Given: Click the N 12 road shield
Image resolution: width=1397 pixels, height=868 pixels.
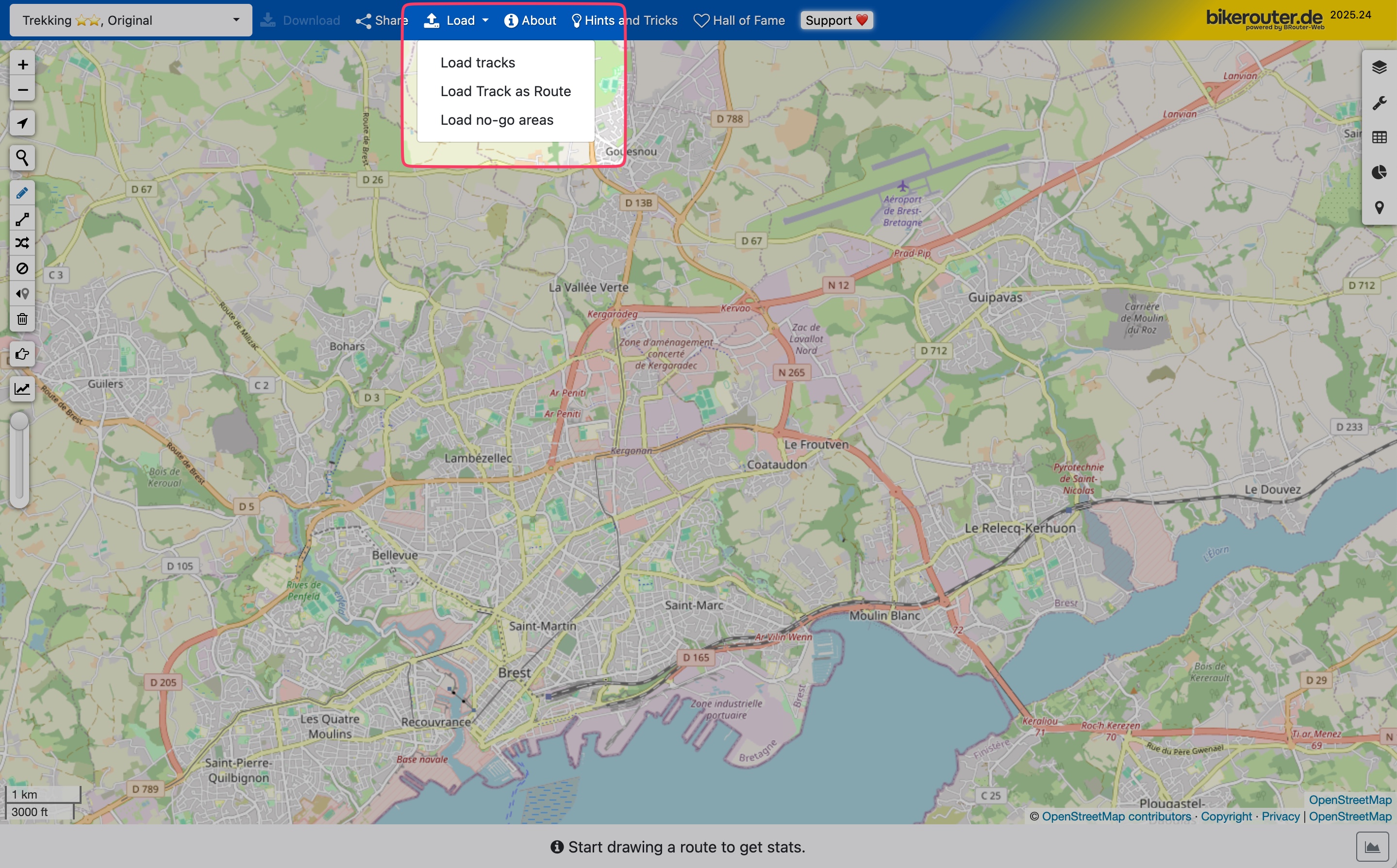Looking at the screenshot, I should click(838, 285).
